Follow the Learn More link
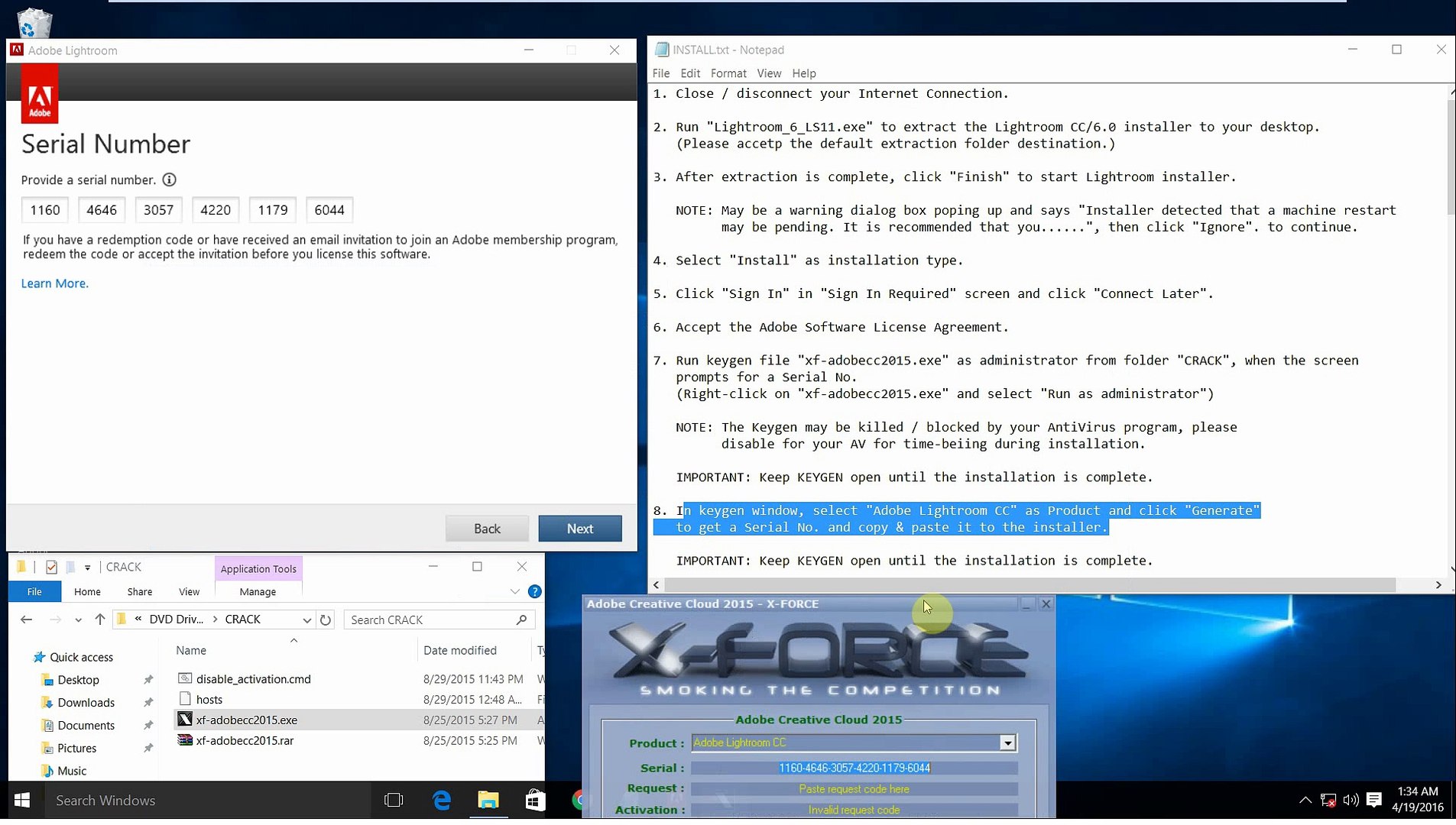The image size is (1456, 825). pos(55,283)
